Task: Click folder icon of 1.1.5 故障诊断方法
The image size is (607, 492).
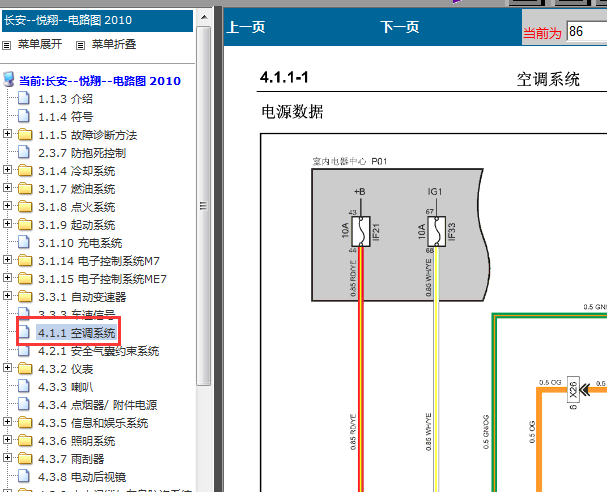Action: (25, 135)
